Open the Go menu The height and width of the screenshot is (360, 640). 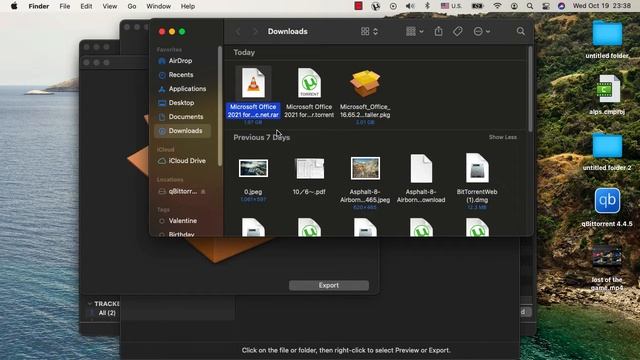coord(131,6)
